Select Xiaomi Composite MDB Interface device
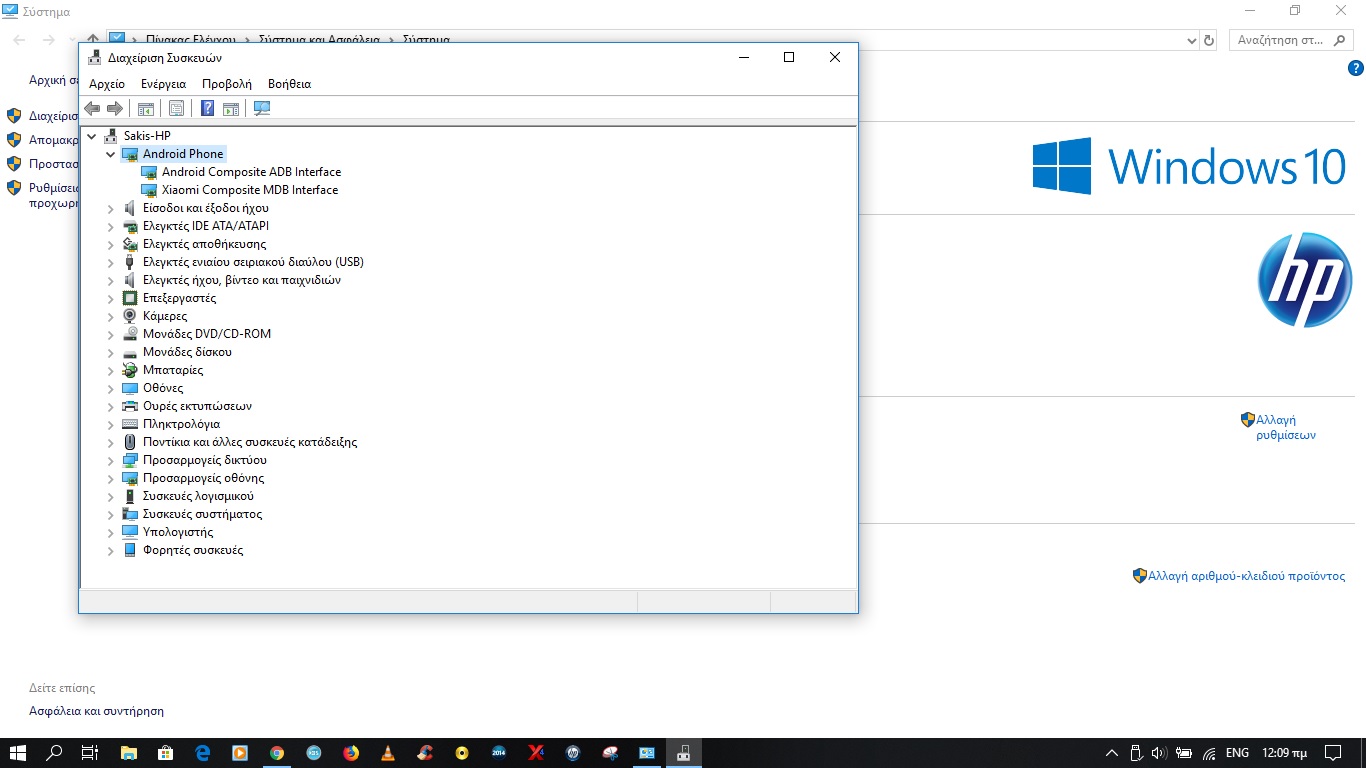Image resolution: width=1366 pixels, height=768 pixels. pyautogui.click(x=249, y=190)
